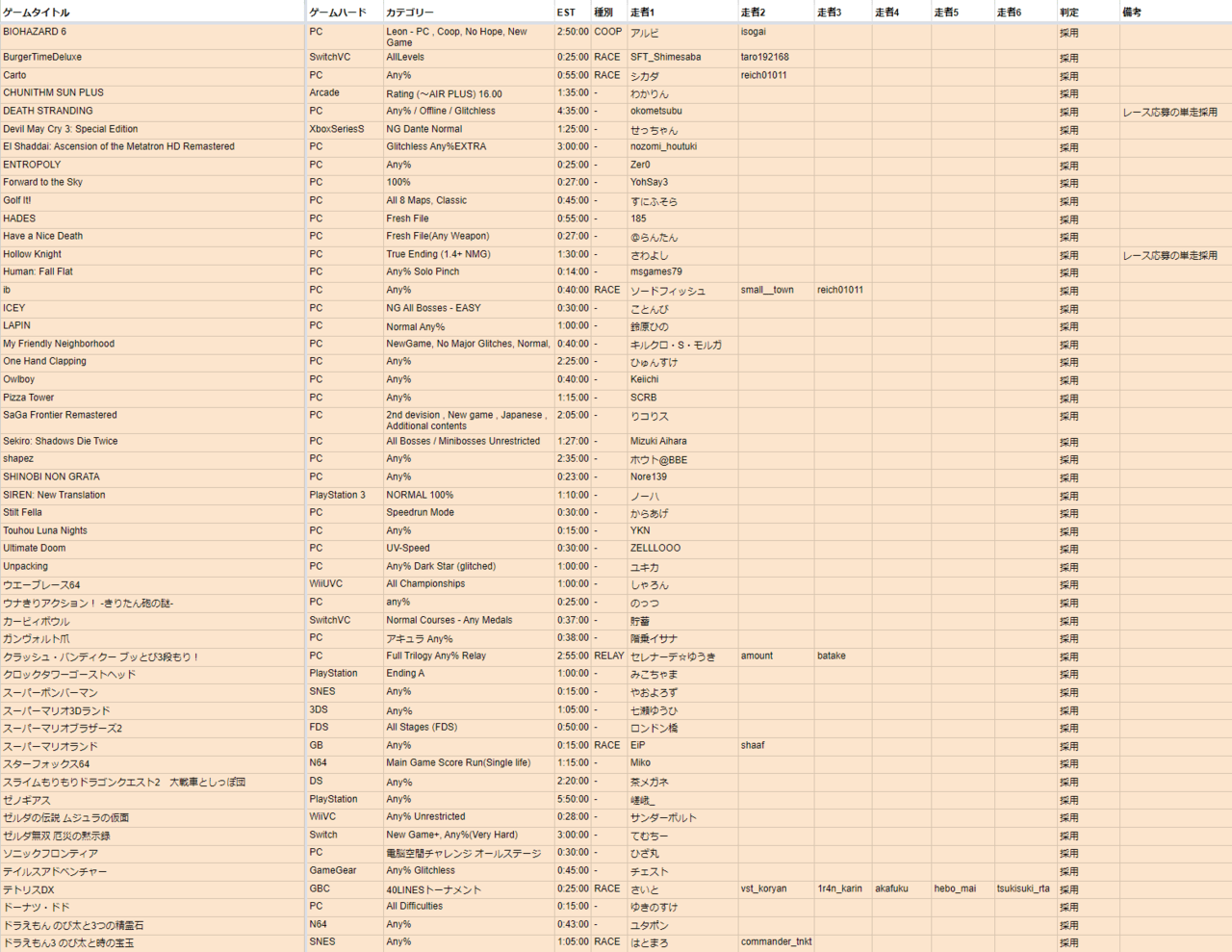
Task: Select the SIREN: New Translation cell
Action: tap(152, 496)
